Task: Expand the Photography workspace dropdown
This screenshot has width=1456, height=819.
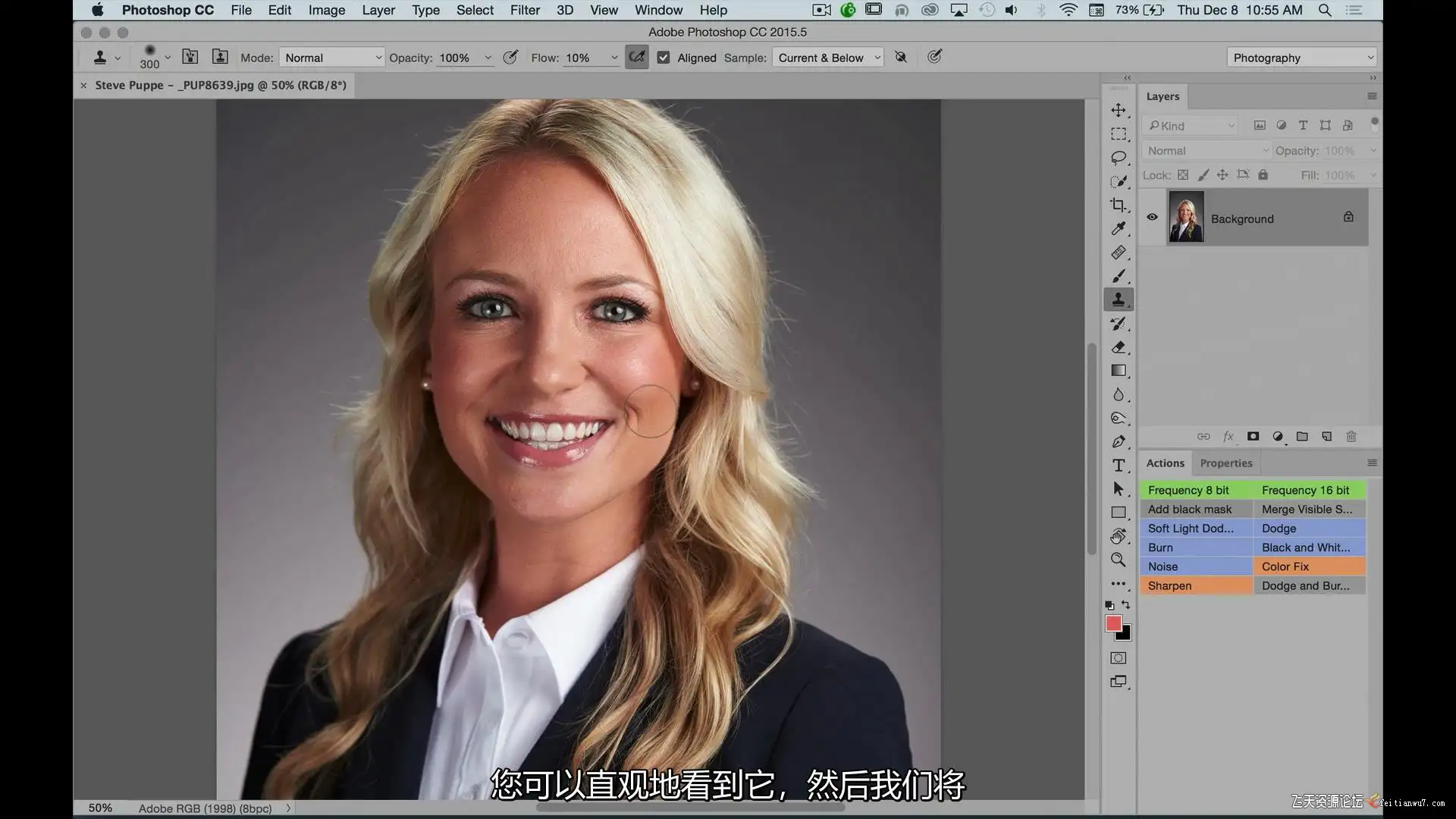Action: point(1301,58)
